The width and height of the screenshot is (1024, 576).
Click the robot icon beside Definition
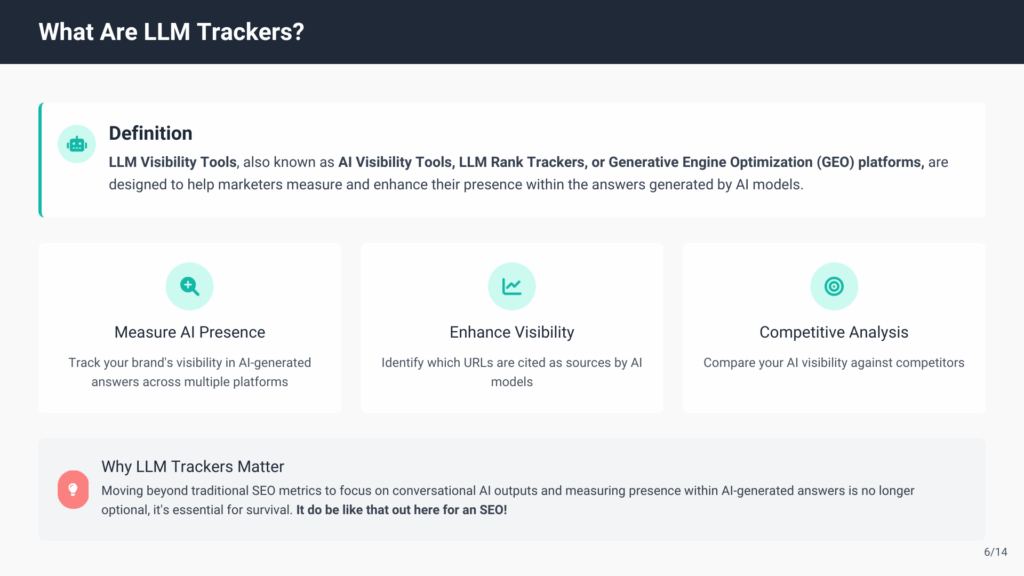tap(77, 144)
